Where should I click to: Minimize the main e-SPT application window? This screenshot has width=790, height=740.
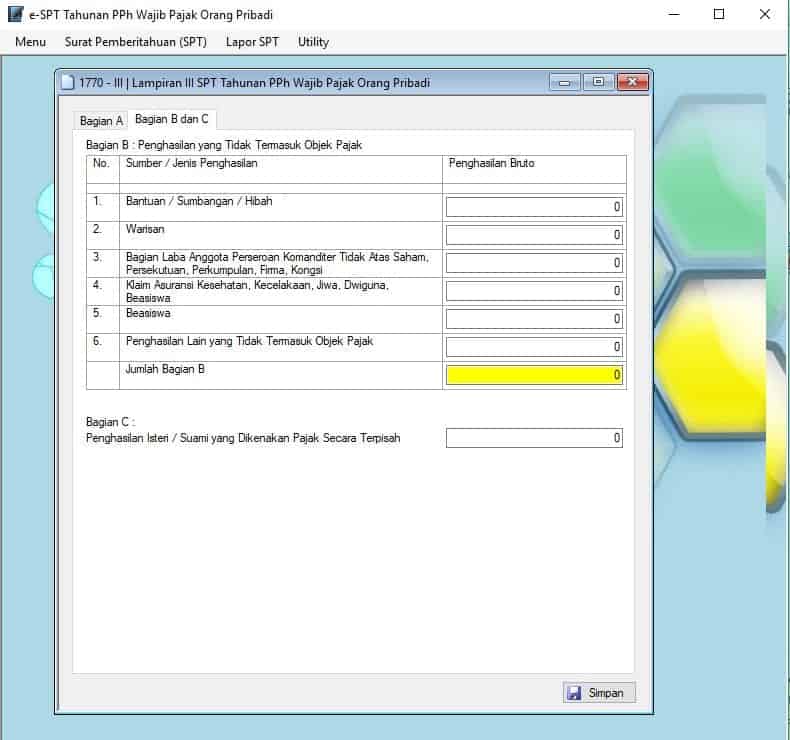674,15
